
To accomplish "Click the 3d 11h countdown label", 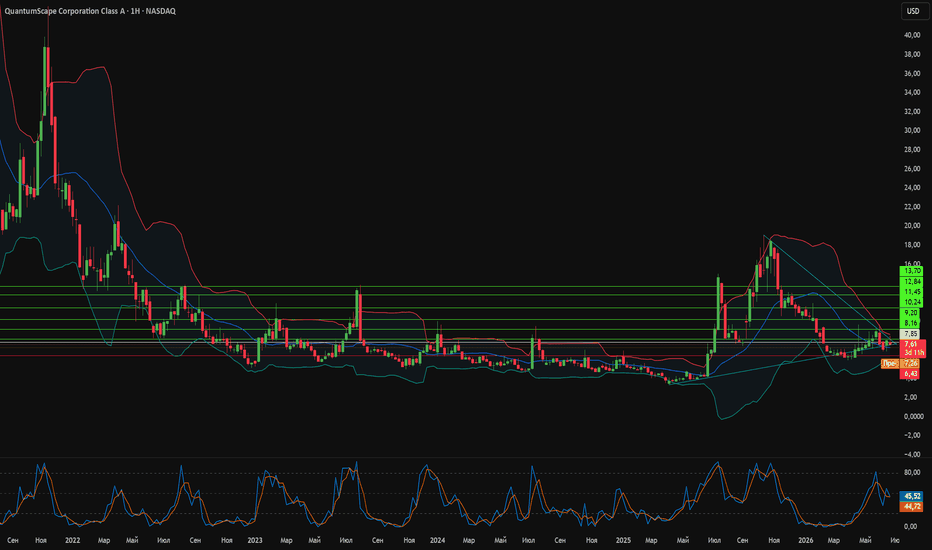I will [x=913, y=353].
